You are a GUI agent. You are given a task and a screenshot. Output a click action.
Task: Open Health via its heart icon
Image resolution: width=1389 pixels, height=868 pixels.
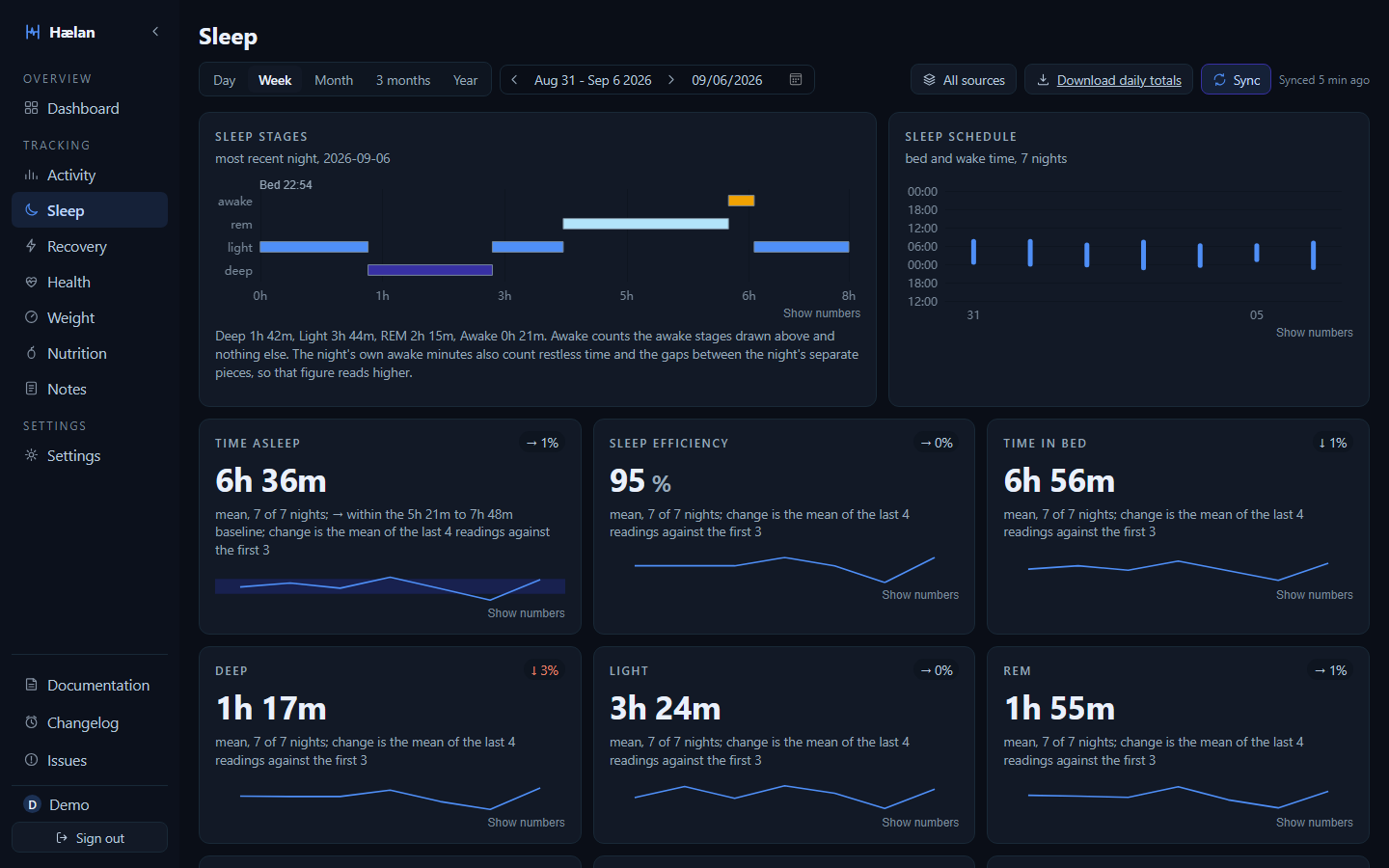tap(32, 282)
